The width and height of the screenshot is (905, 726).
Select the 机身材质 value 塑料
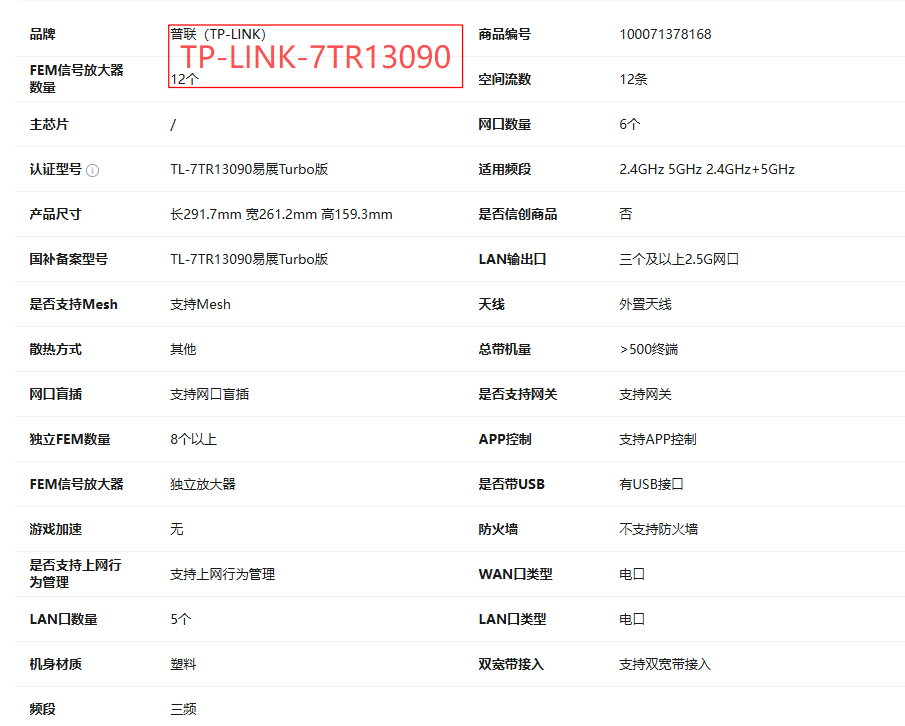183,664
